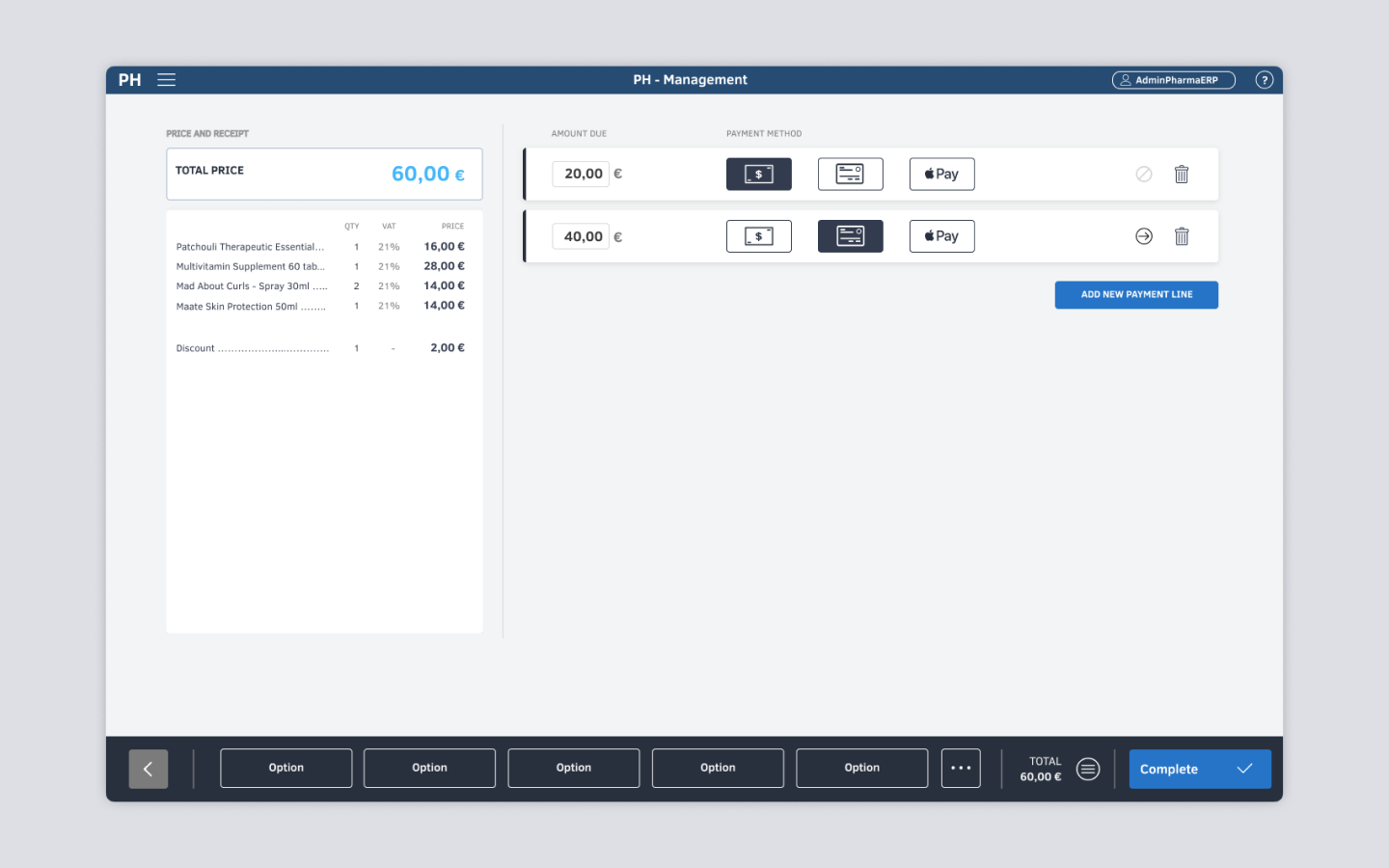Click the round list icon beside TOTAL

[1087, 769]
